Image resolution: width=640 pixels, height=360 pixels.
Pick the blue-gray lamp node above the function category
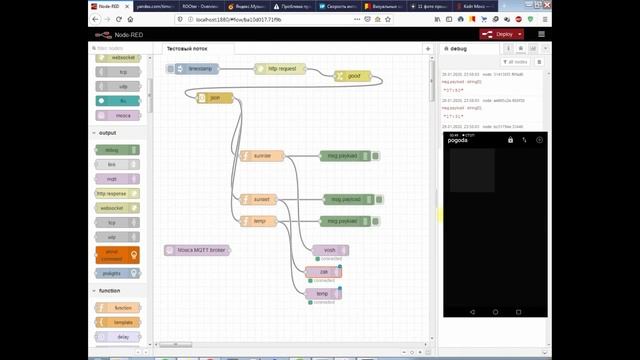118,273
